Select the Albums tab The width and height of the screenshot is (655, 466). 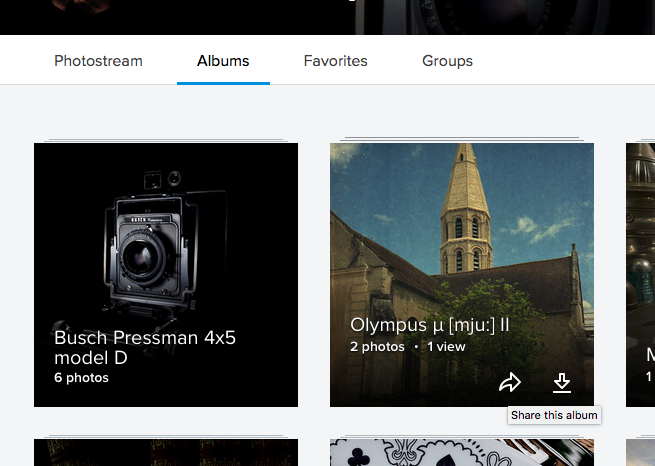[223, 61]
